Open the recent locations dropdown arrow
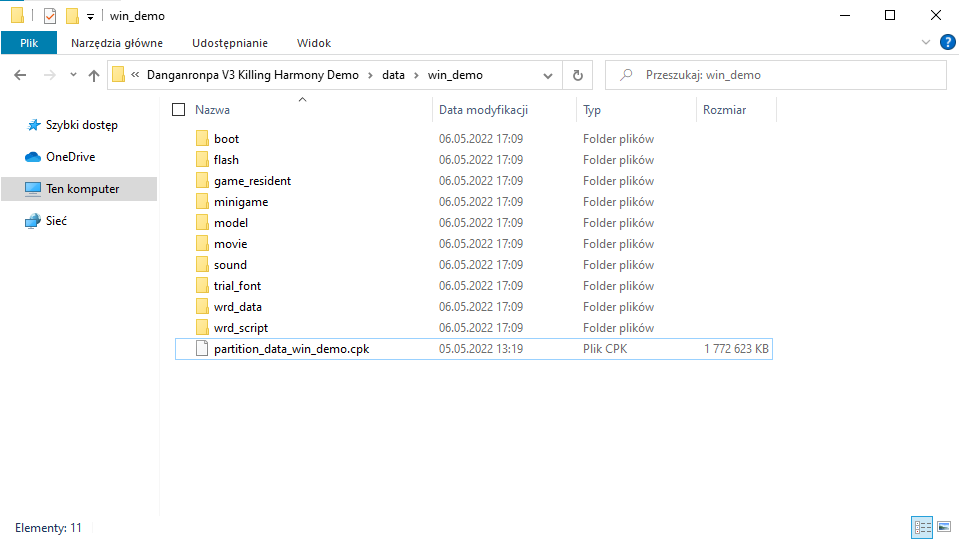The height and width of the screenshot is (540, 960). coord(73,75)
